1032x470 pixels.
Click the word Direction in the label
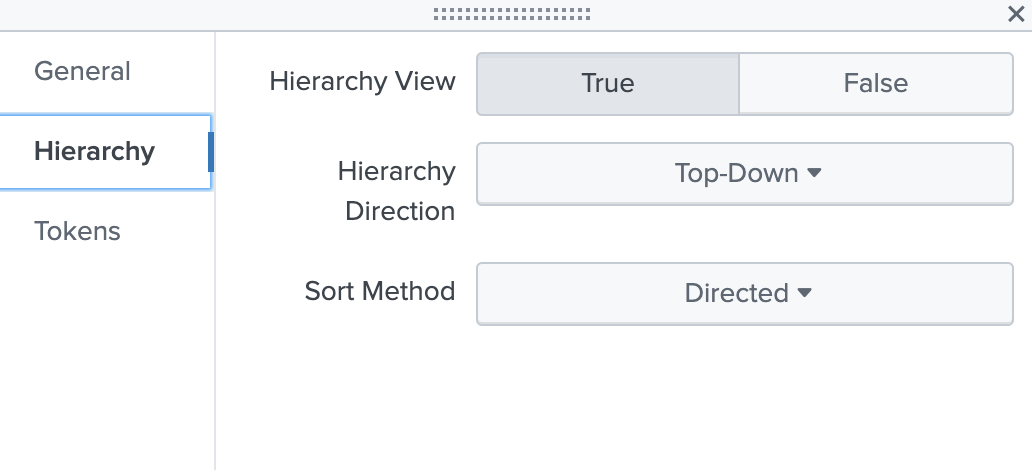coord(400,211)
